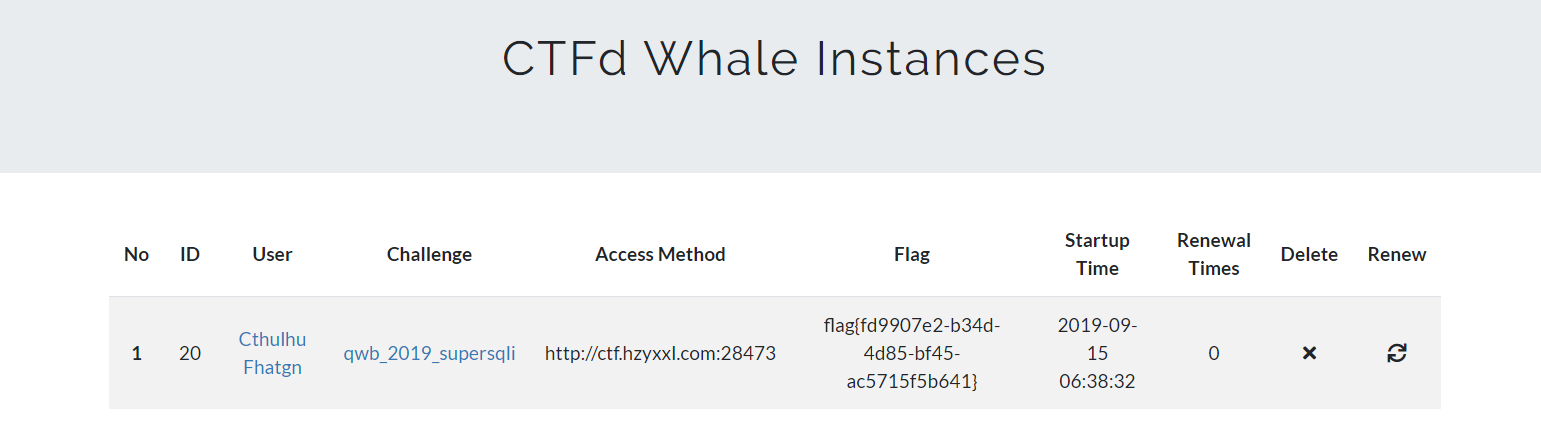This screenshot has width=1541, height=444.
Task: Delete instance using the X icon
Action: 1309,353
